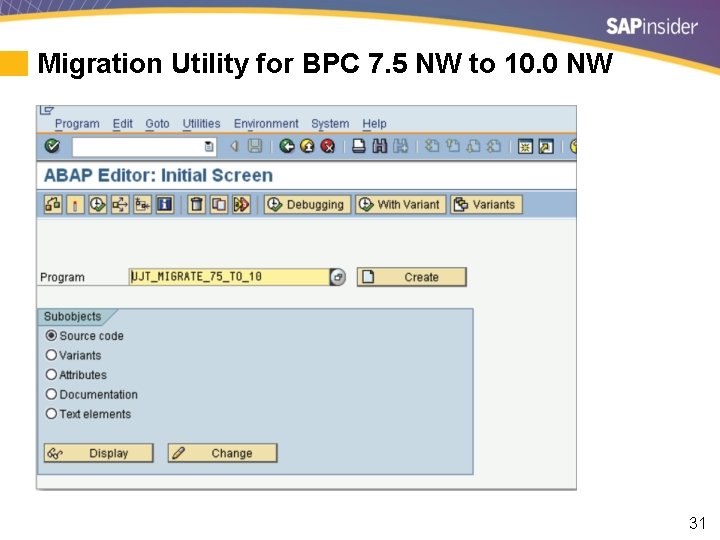The image size is (720, 540).
Task: Click the Generate Shortcut icon
Action: (546, 146)
